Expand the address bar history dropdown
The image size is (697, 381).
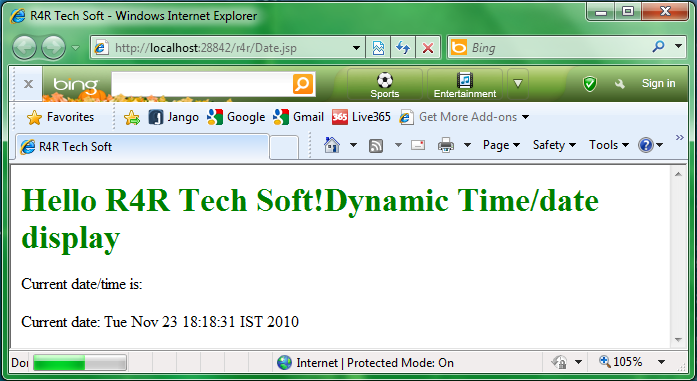[x=356, y=48]
